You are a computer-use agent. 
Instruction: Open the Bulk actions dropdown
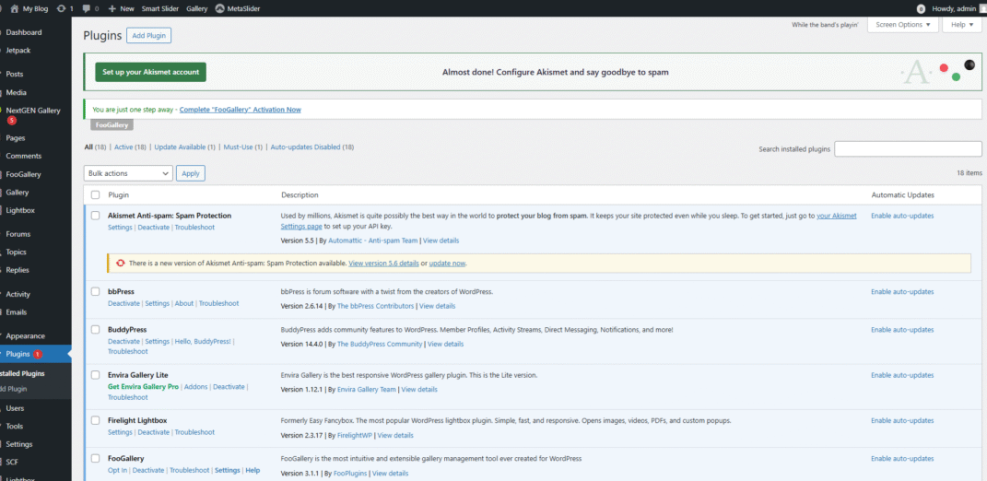(x=128, y=173)
